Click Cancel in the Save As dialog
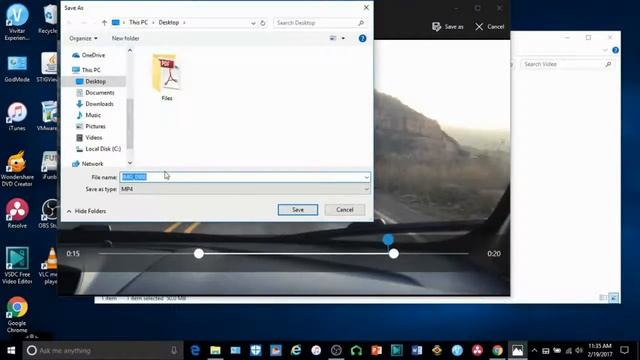Image resolution: width=640 pixels, height=360 pixels. click(344, 209)
